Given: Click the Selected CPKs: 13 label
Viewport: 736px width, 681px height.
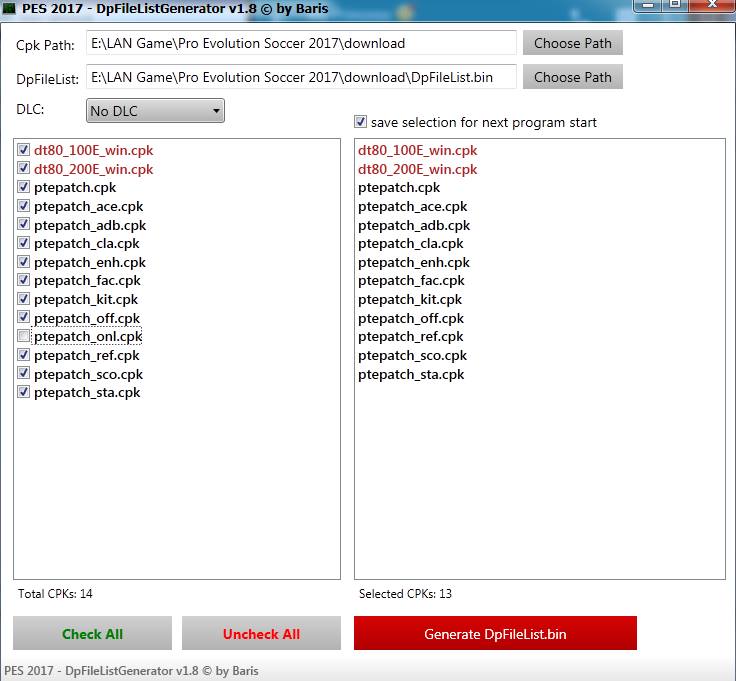Looking at the screenshot, I should pyautogui.click(x=405, y=594).
